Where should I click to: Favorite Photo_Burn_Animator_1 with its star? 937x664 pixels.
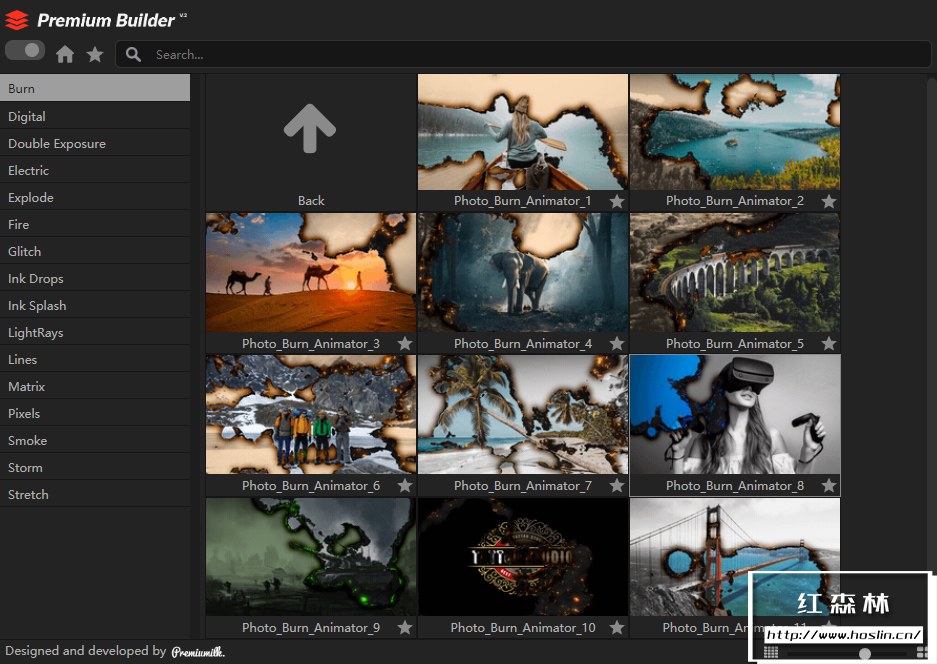click(617, 201)
